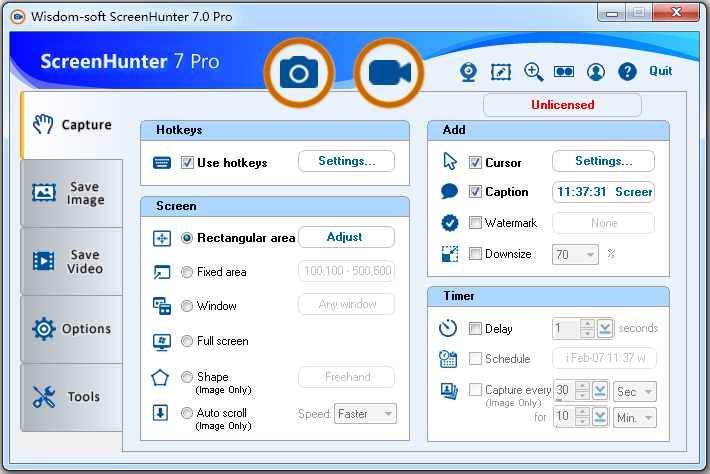Open the Options tab

click(71, 329)
